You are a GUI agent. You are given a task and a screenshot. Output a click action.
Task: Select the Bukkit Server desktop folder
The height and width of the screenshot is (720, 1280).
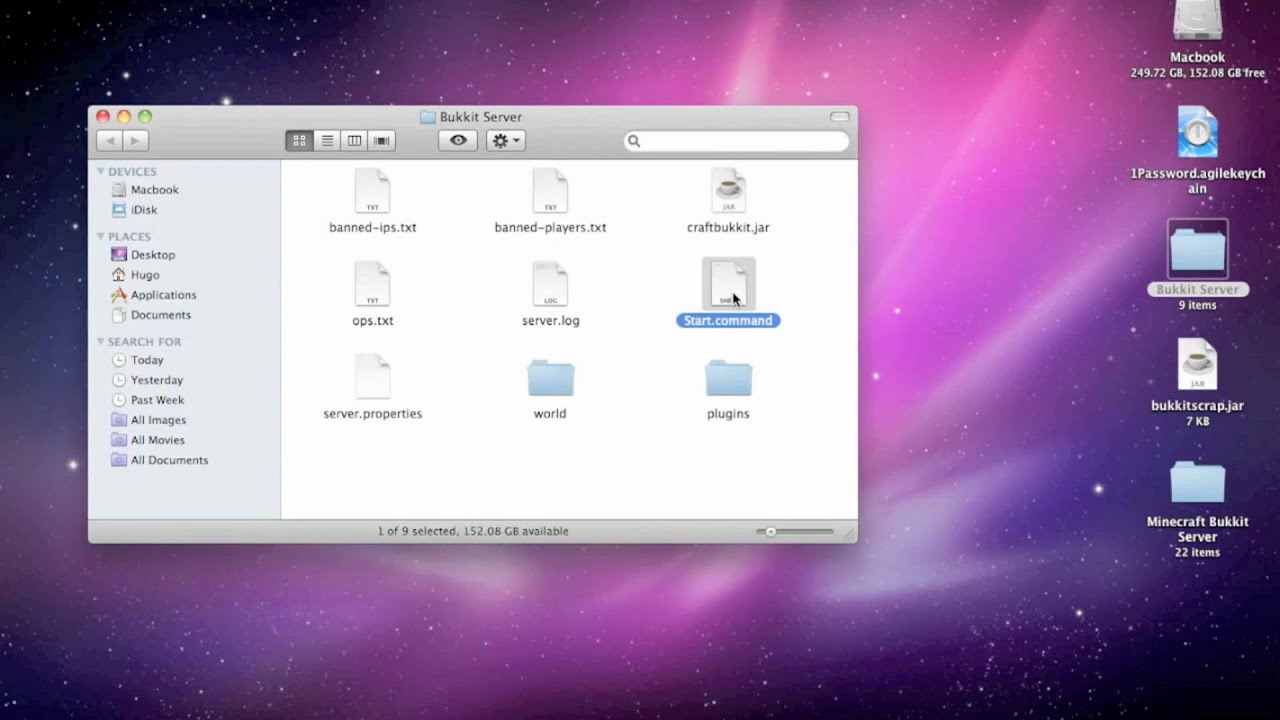coord(1197,249)
